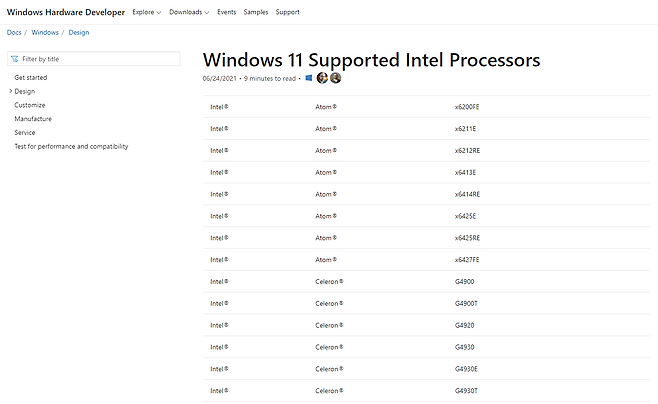This screenshot has width=658, height=404.
Task: Select Customize in the sidebar
Action: [30, 105]
